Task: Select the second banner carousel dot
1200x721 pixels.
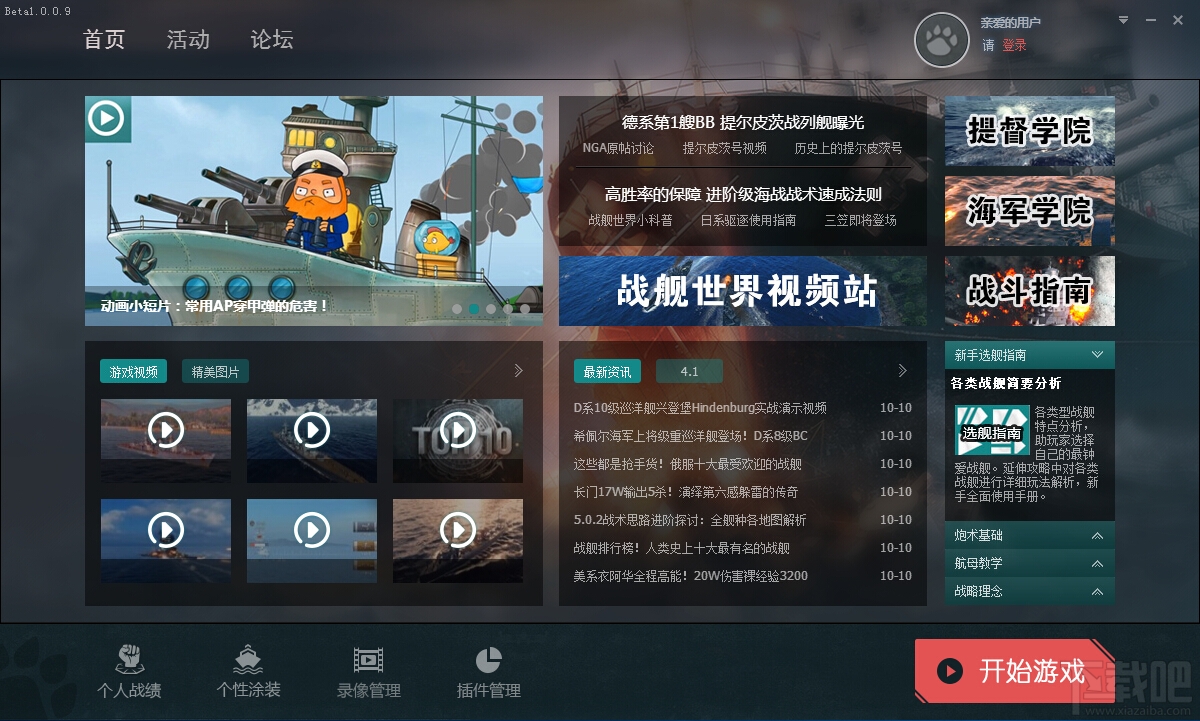Action: (x=474, y=309)
